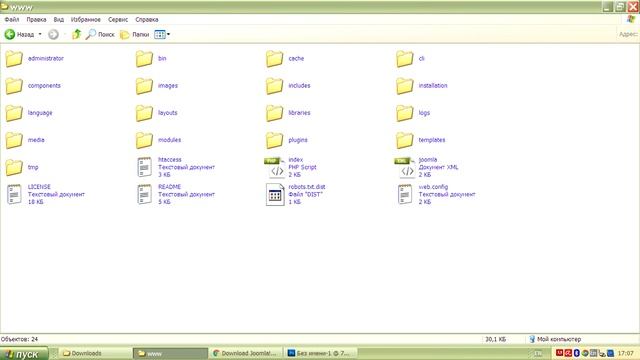Select the joomla XML document icon
Image resolution: width=640 pixels, height=360 pixels.
(405, 167)
